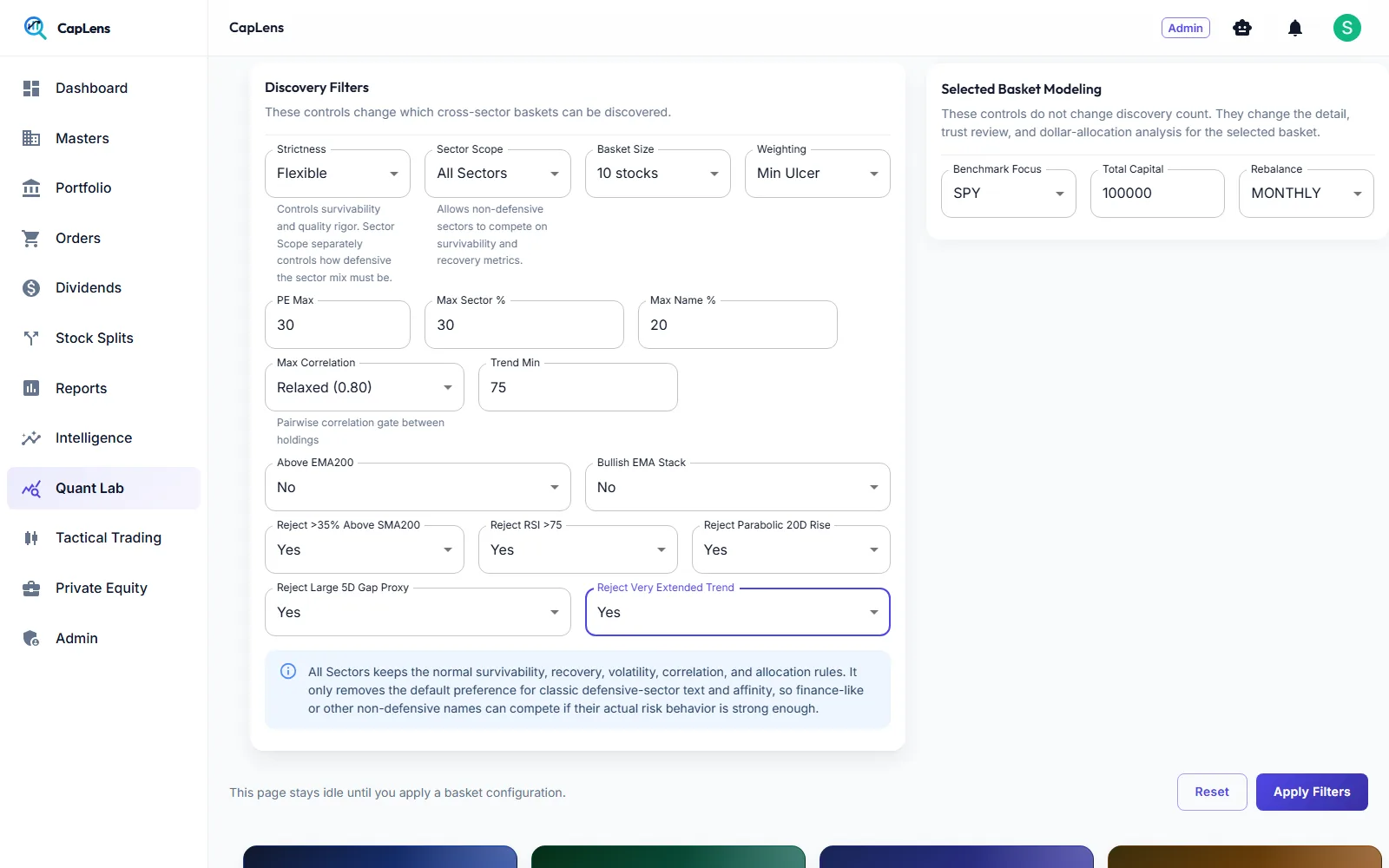The width and height of the screenshot is (1389, 868).
Task: Open the Reject RSI >75 dropdown
Action: pyautogui.click(x=577, y=549)
